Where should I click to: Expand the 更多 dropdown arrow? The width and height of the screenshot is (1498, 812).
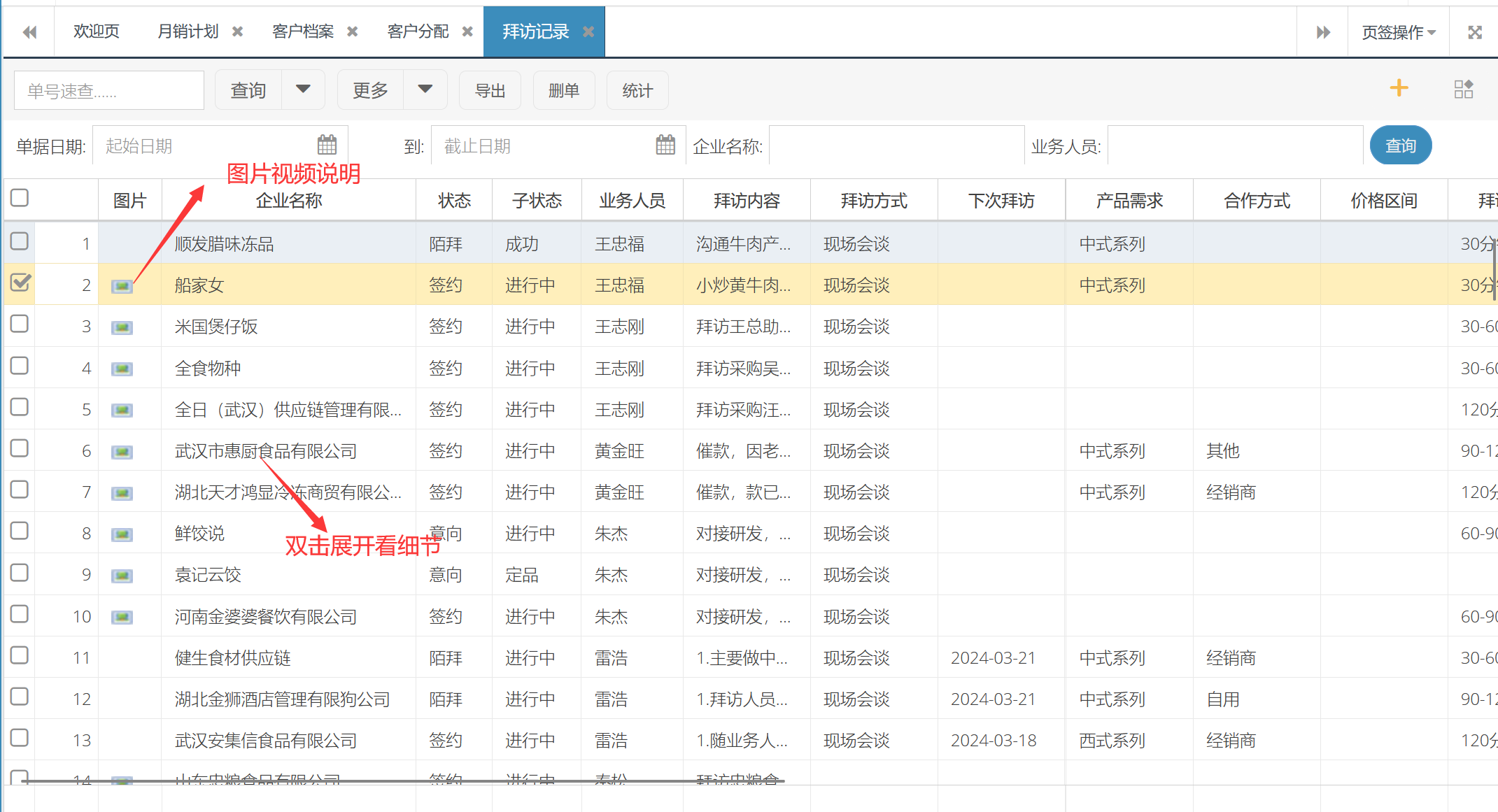tap(425, 90)
